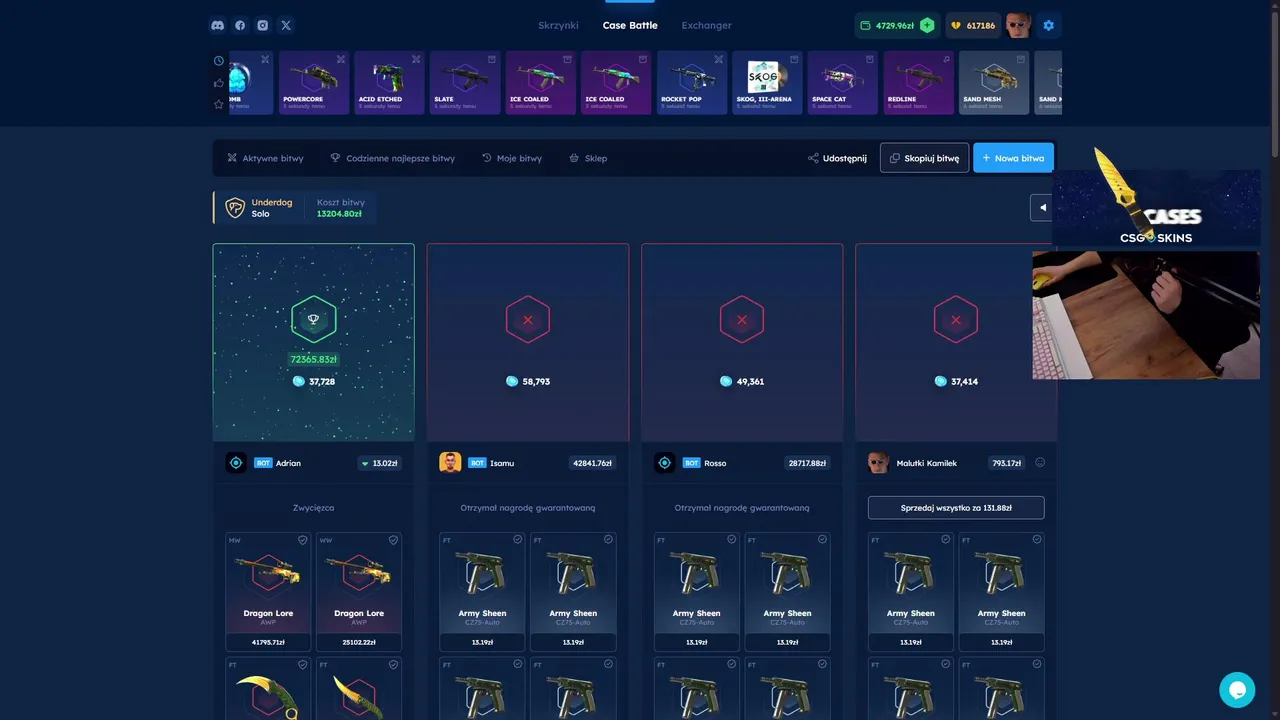Open the Discord link icon

pyautogui.click(x=218, y=25)
